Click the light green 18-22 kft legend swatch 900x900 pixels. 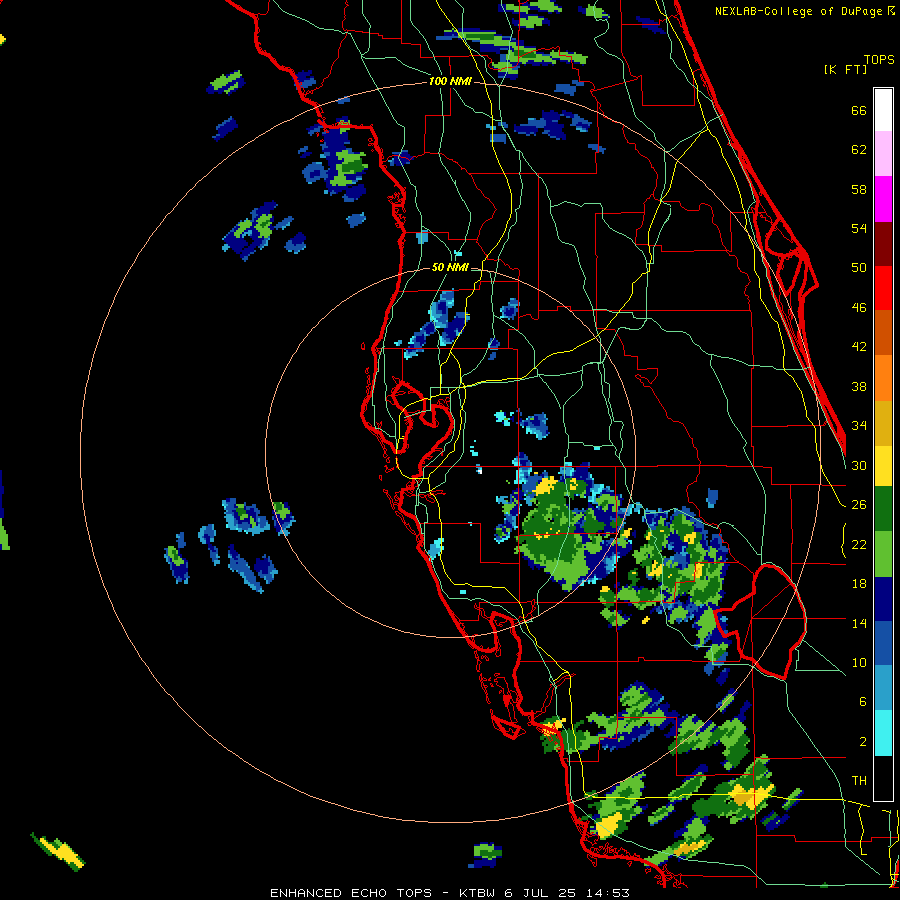click(883, 554)
